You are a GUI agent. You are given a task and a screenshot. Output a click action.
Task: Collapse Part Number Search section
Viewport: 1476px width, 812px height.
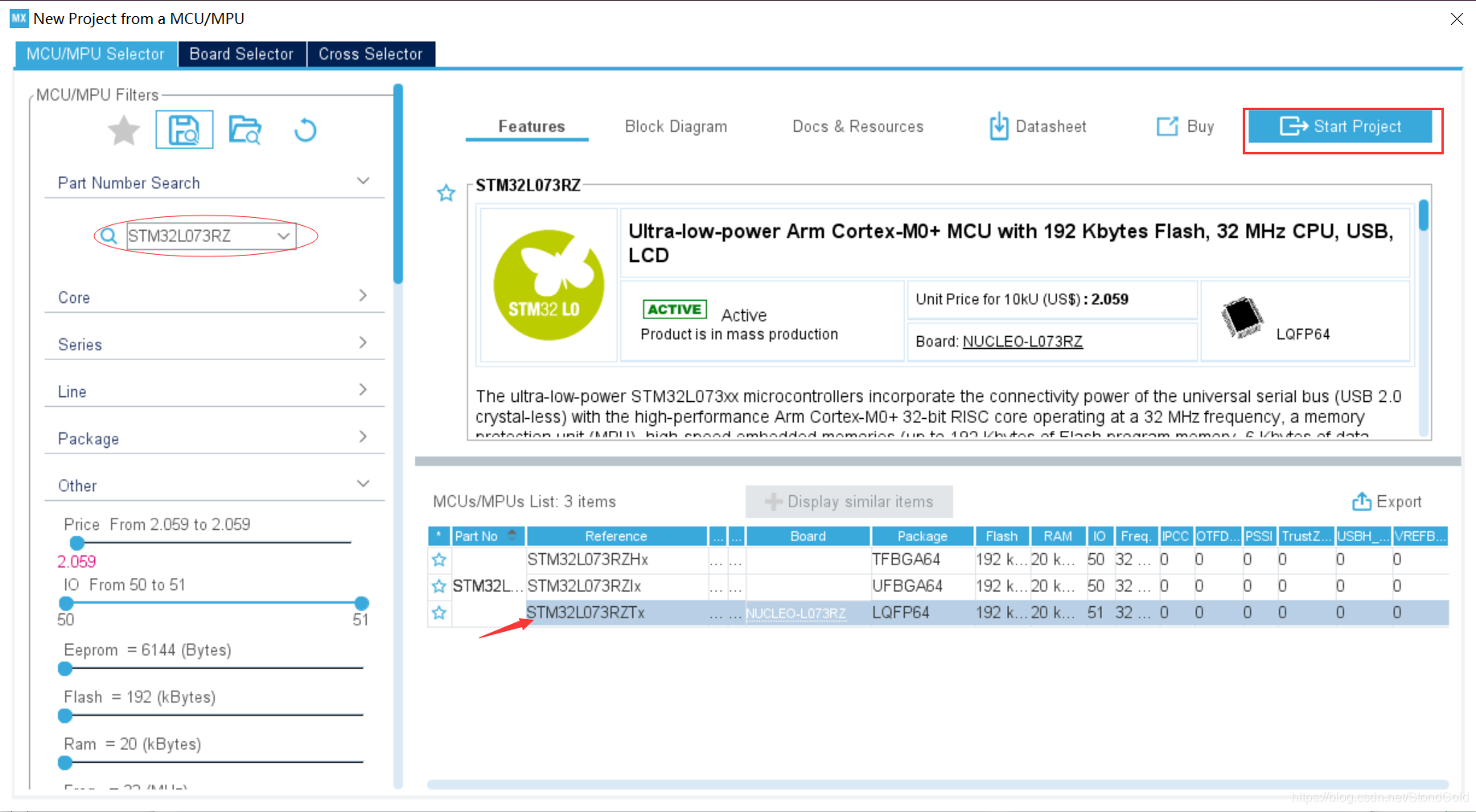tap(364, 182)
